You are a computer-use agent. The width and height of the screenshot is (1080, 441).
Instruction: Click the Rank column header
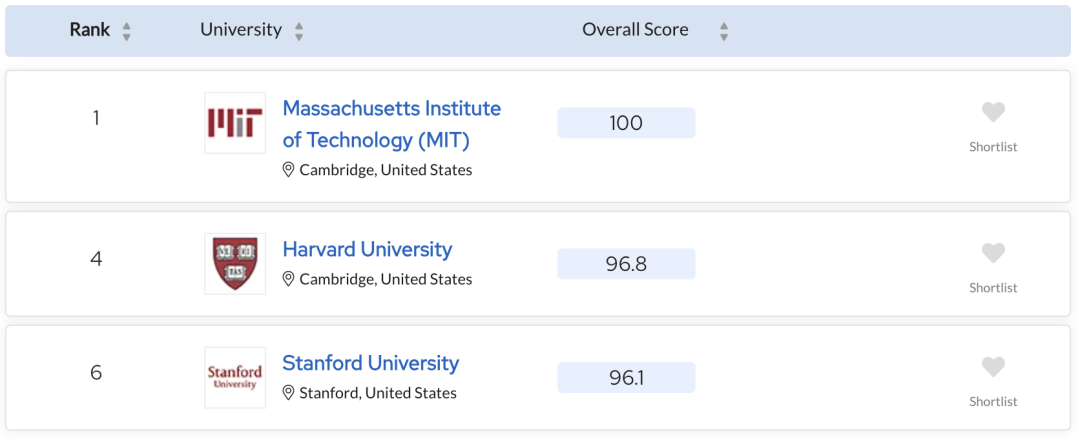90,30
